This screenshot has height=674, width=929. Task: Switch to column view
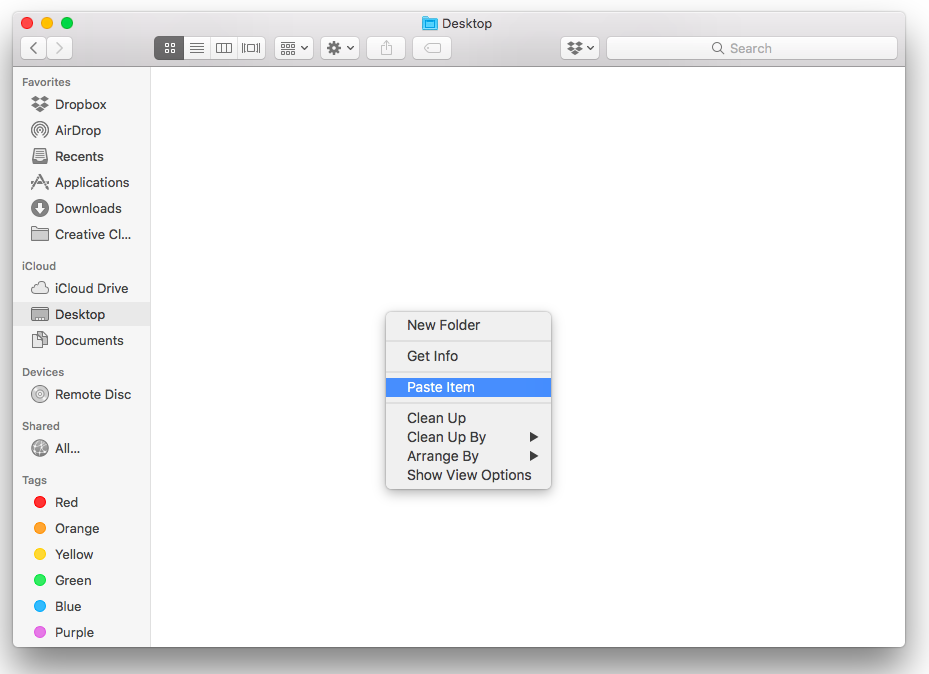pos(224,48)
